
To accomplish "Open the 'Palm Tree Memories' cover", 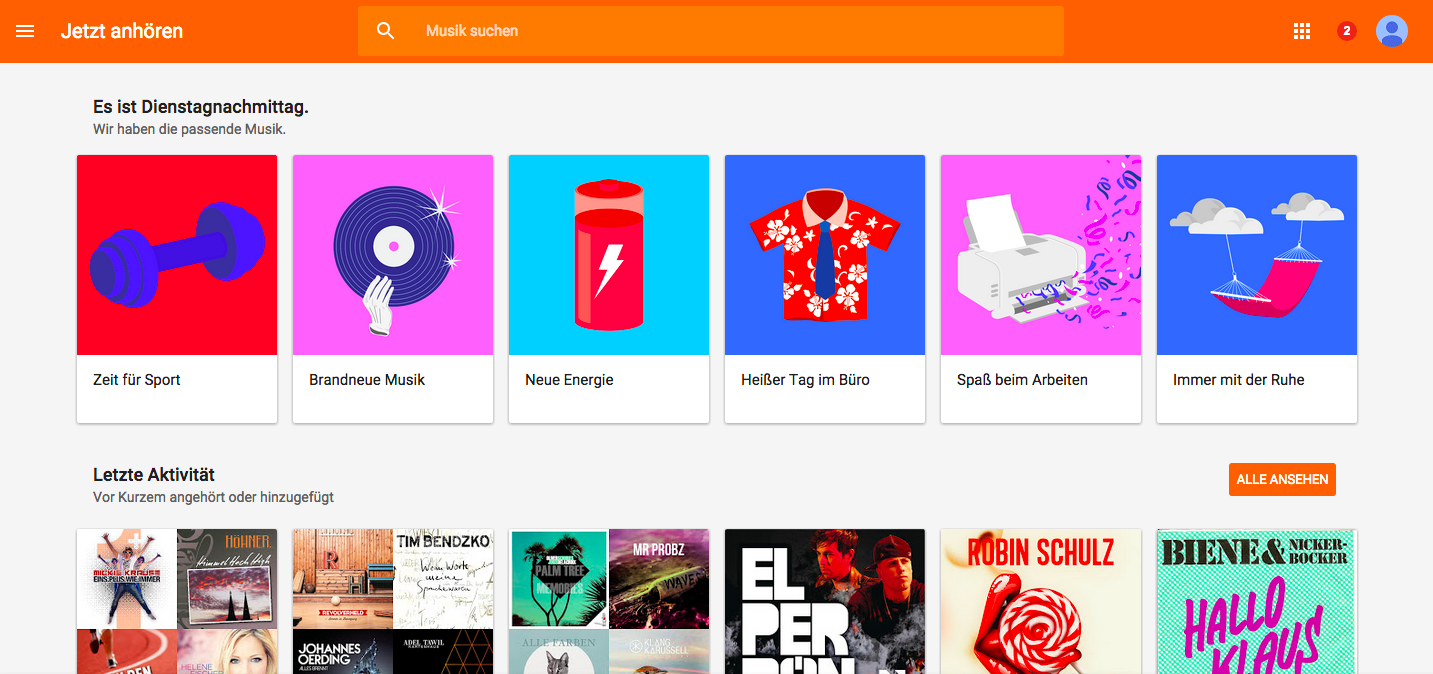I will click(559, 579).
